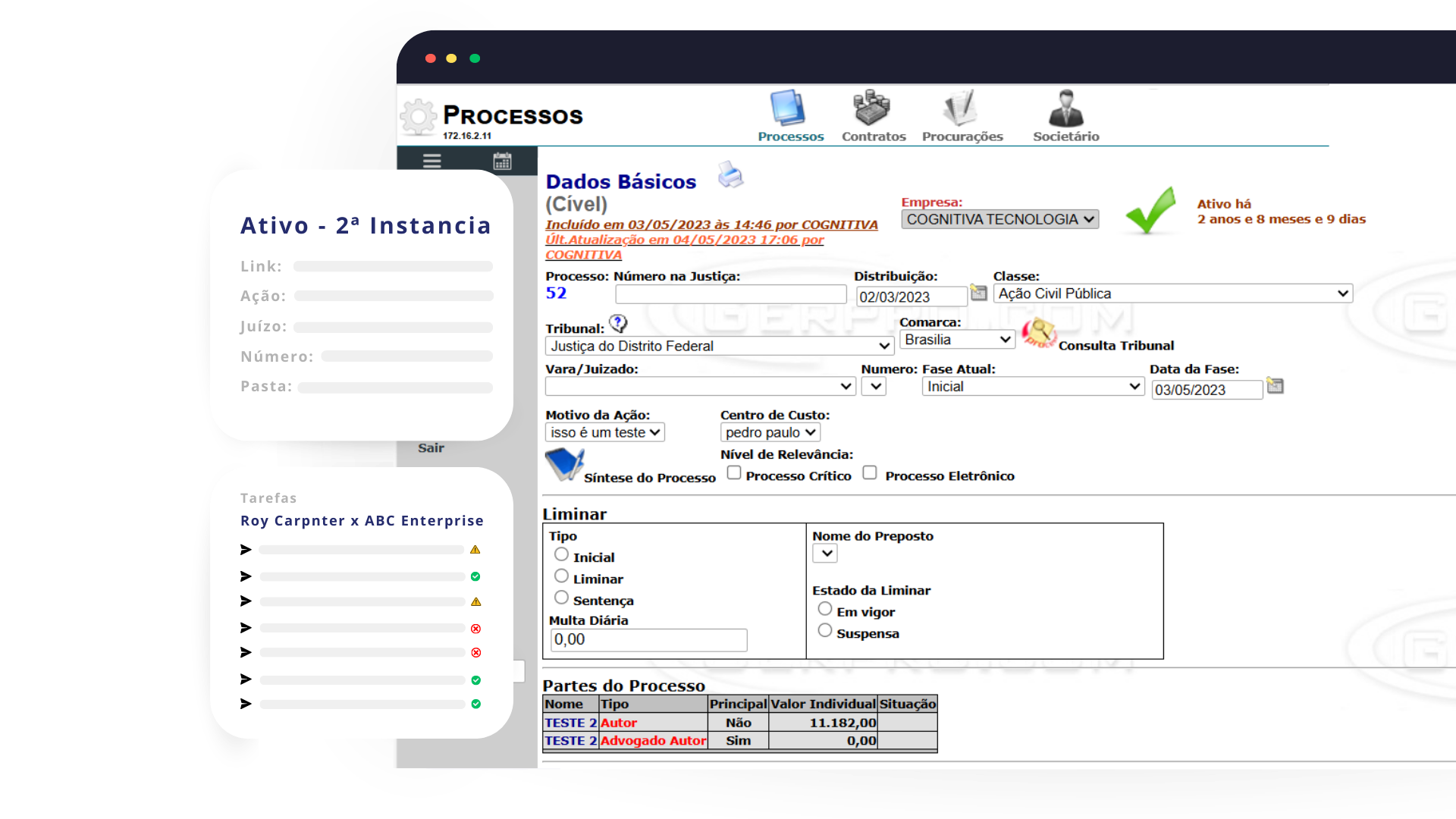1456x819 pixels.
Task: Click the Tribunal help question mark icon
Action: [x=619, y=324]
